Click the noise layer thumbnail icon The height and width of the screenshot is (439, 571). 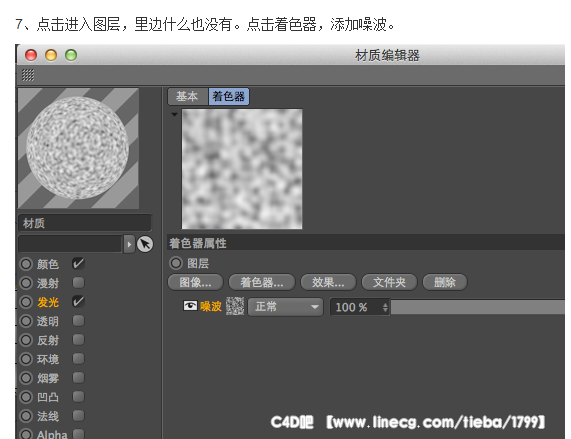(235, 306)
